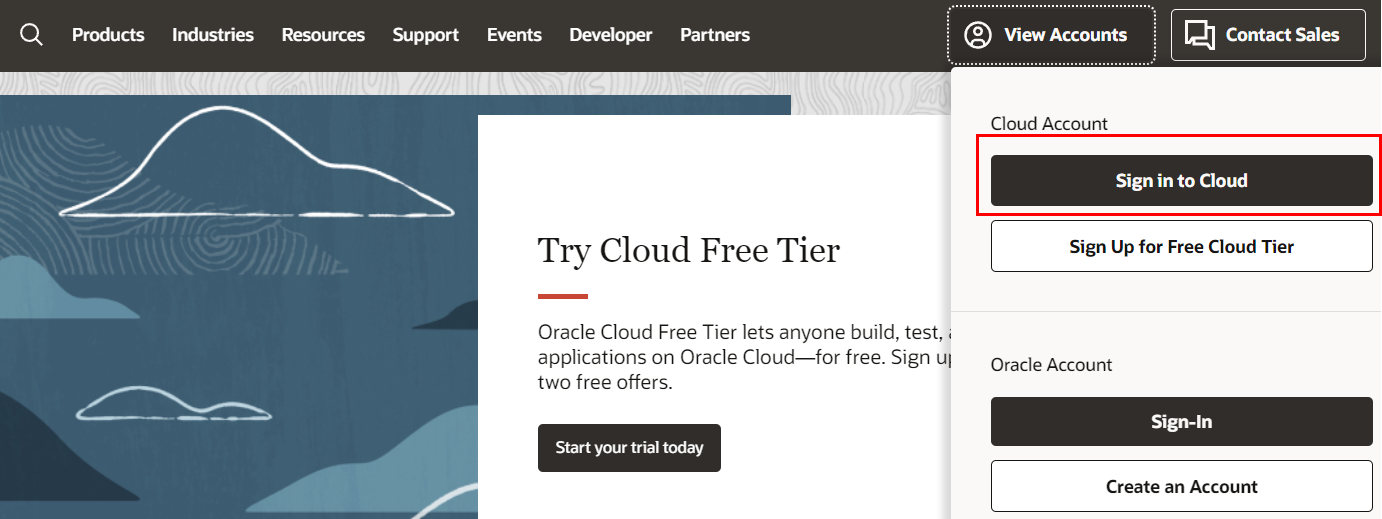Open the Resources menu
1382x519 pixels.
323,35
